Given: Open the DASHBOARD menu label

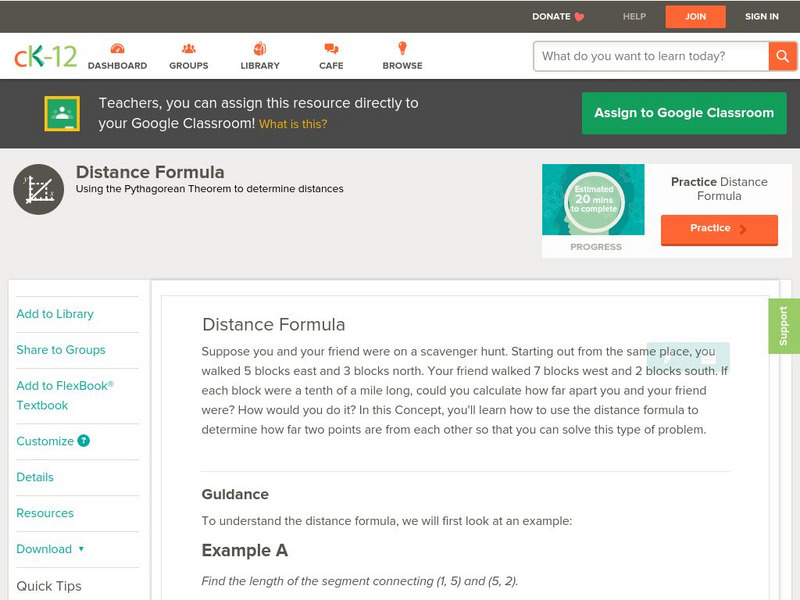Looking at the screenshot, I should 117,65.
